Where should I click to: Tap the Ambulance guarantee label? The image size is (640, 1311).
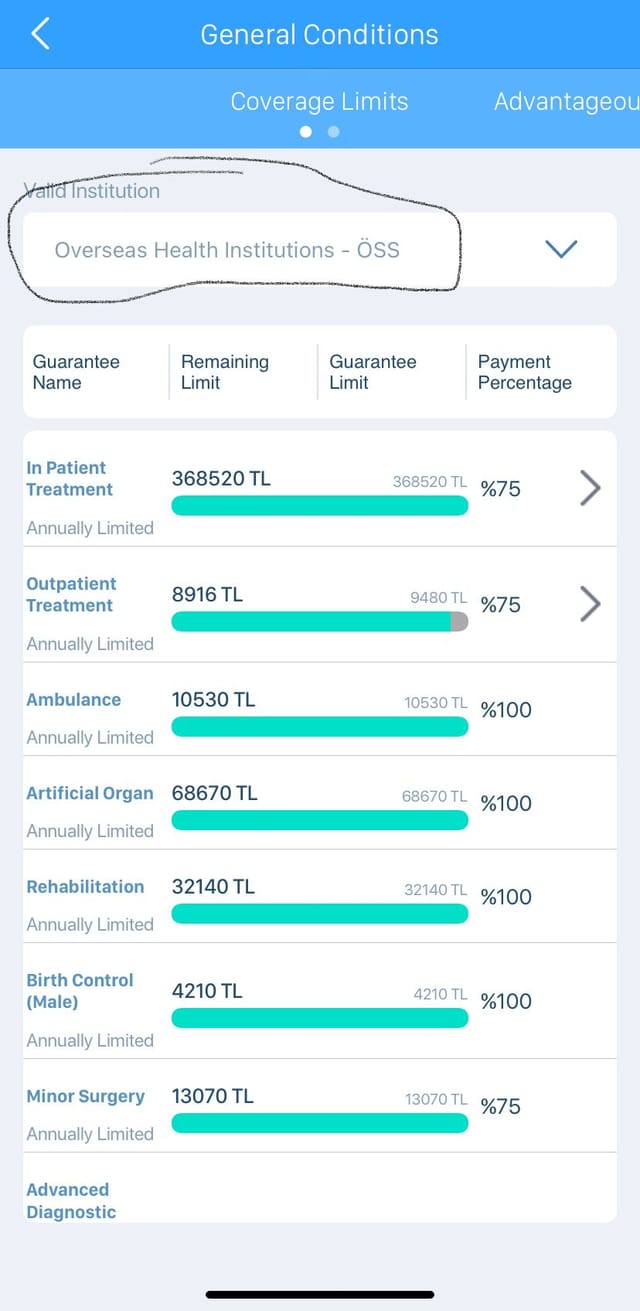pos(73,700)
